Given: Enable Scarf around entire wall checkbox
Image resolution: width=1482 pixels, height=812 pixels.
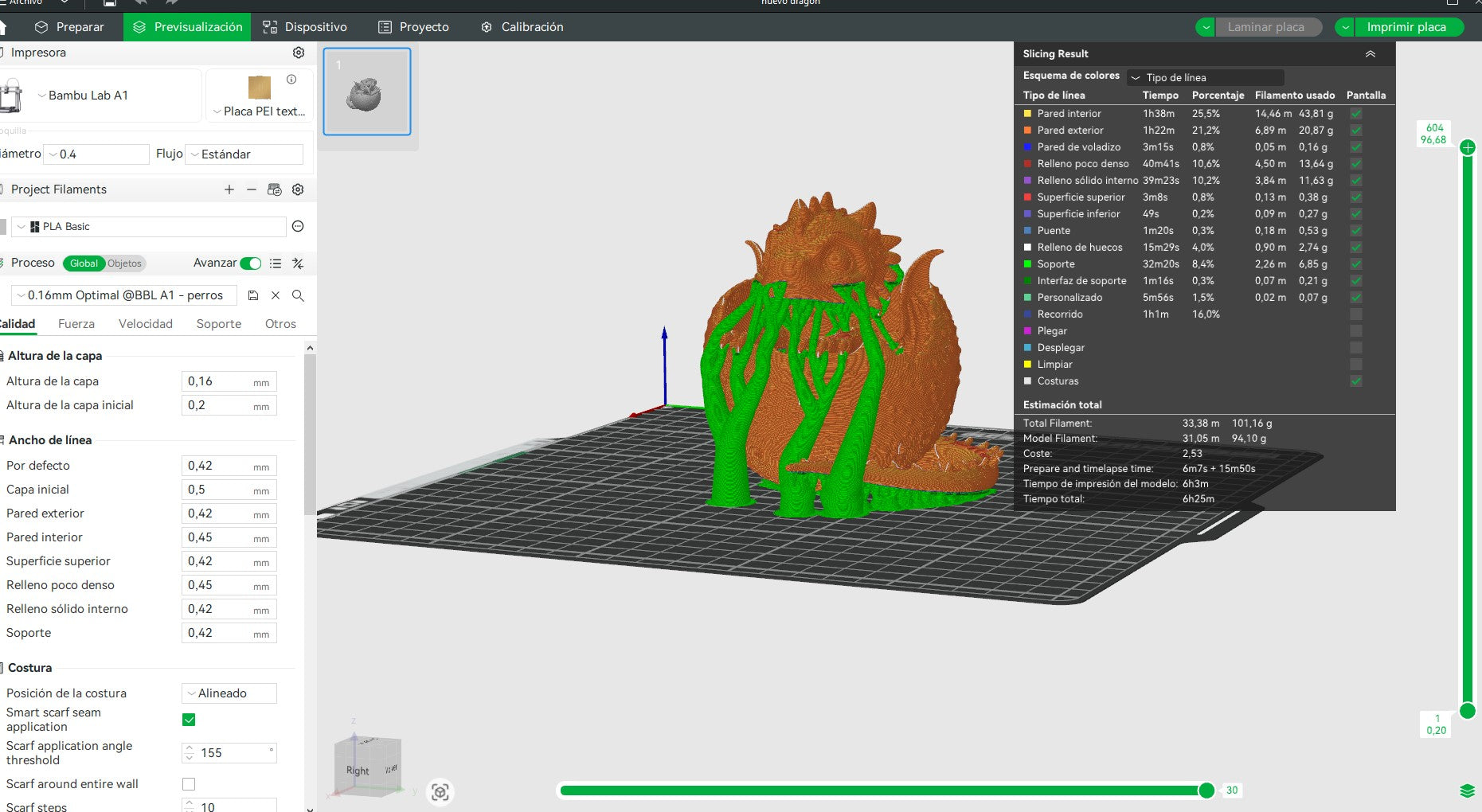Looking at the screenshot, I should [x=189, y=784].
